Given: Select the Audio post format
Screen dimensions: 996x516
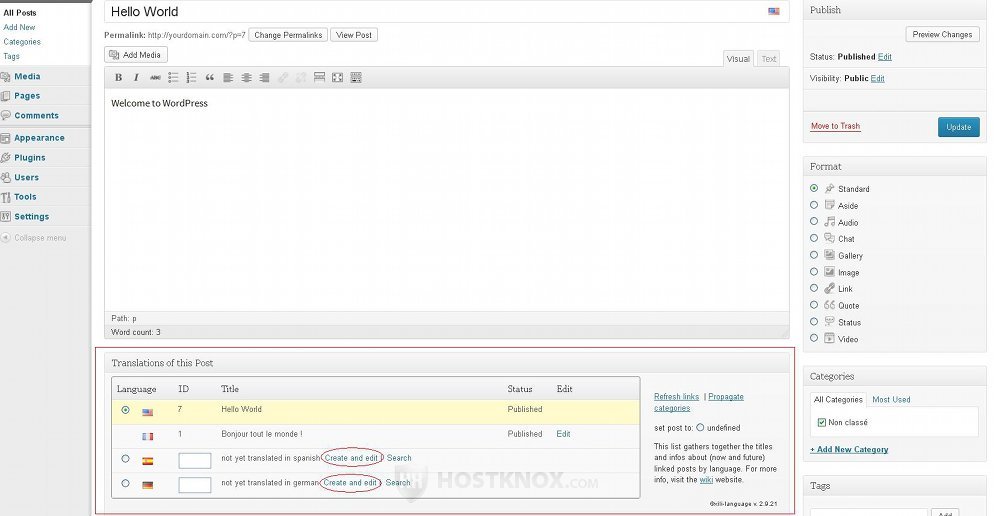Looking at the screenshot, I should coord(814,222).
